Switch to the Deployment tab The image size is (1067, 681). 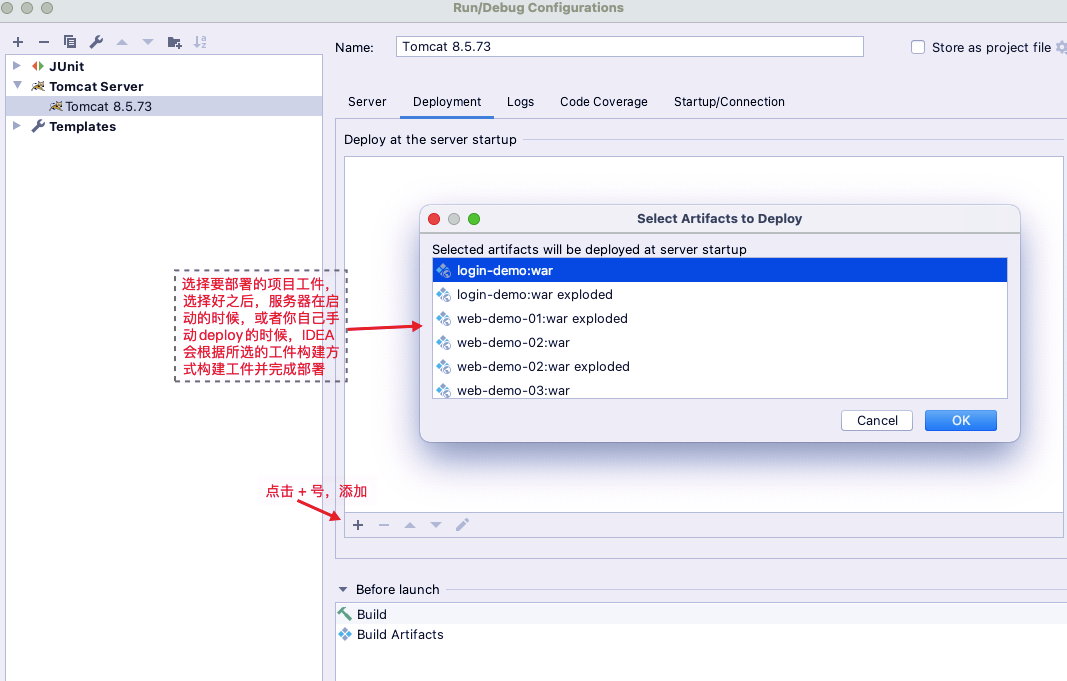tap(446, 101)
